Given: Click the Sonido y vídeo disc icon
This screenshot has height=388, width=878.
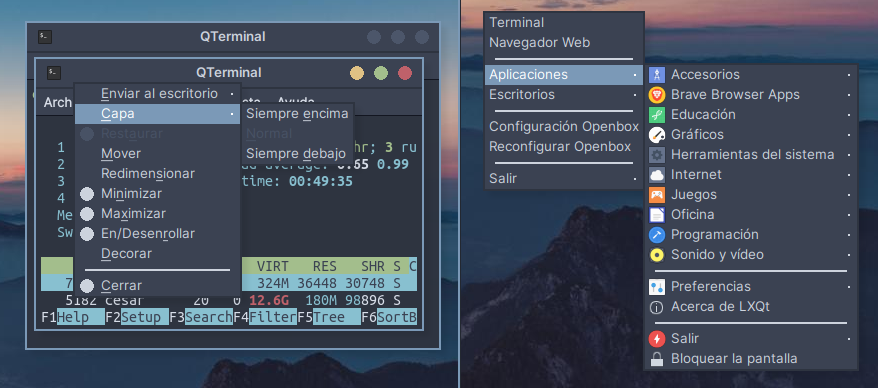Looking at the screenshot, I should point(656,255).
